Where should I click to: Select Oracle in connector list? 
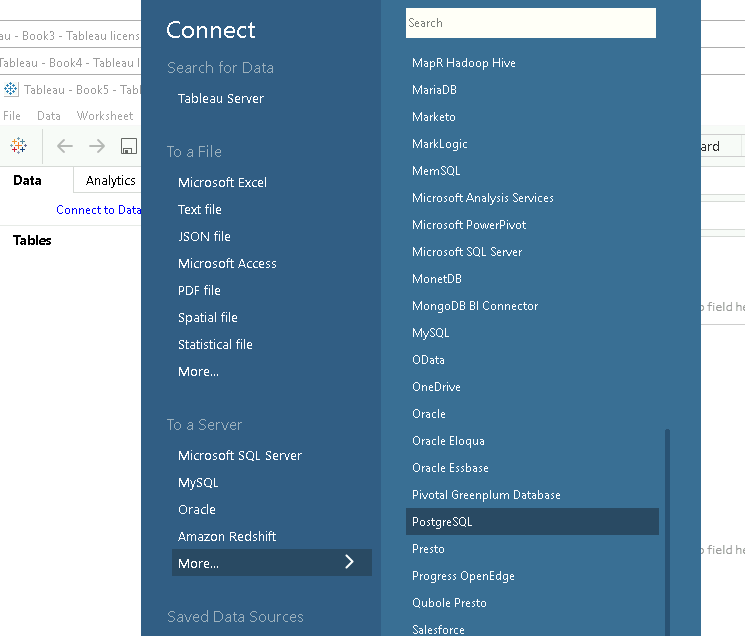click(429, 414)
